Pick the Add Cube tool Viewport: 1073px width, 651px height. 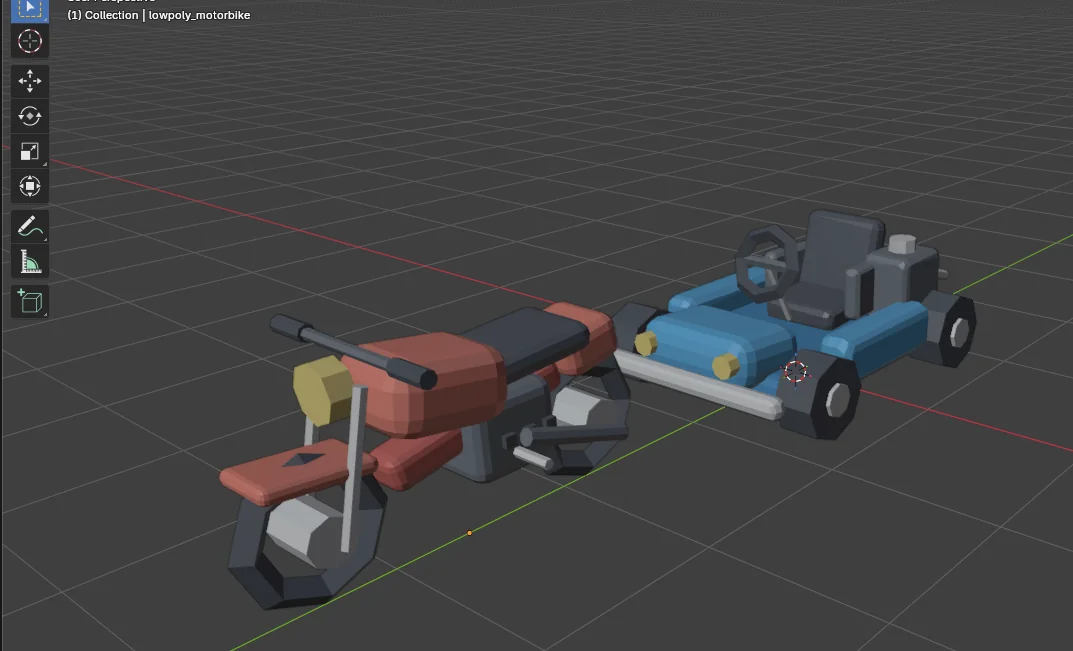[x=29, y=301]
